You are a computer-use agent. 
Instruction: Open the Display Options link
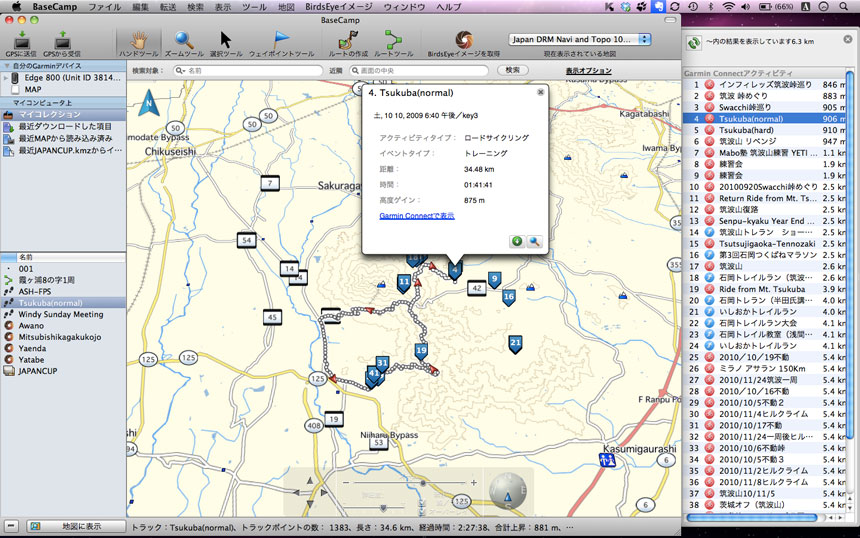coord(589,71)
